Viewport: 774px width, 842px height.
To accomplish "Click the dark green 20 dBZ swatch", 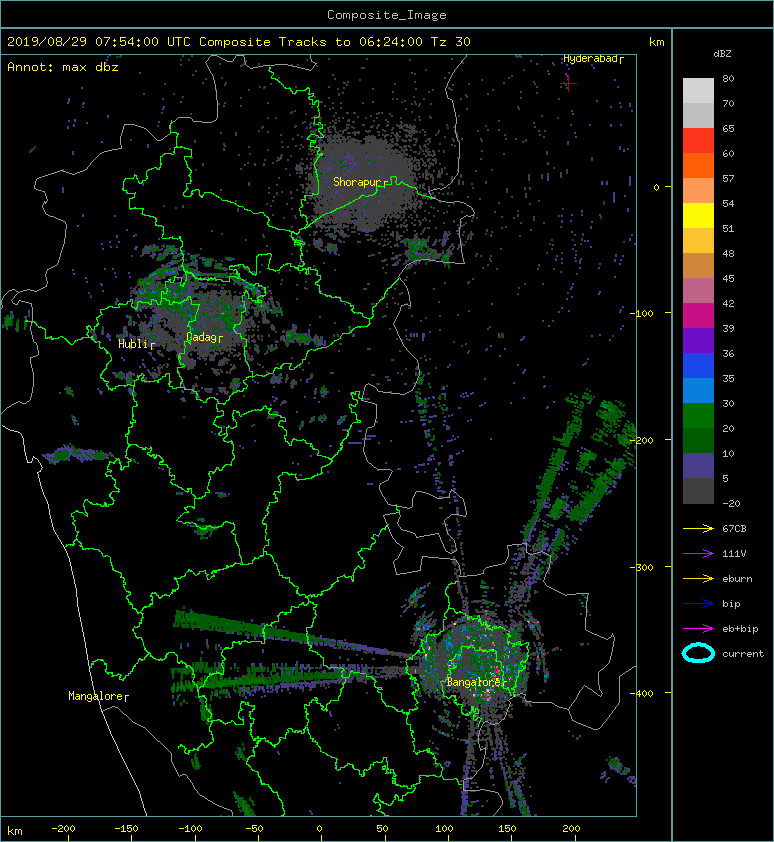I will pos(698,440).
